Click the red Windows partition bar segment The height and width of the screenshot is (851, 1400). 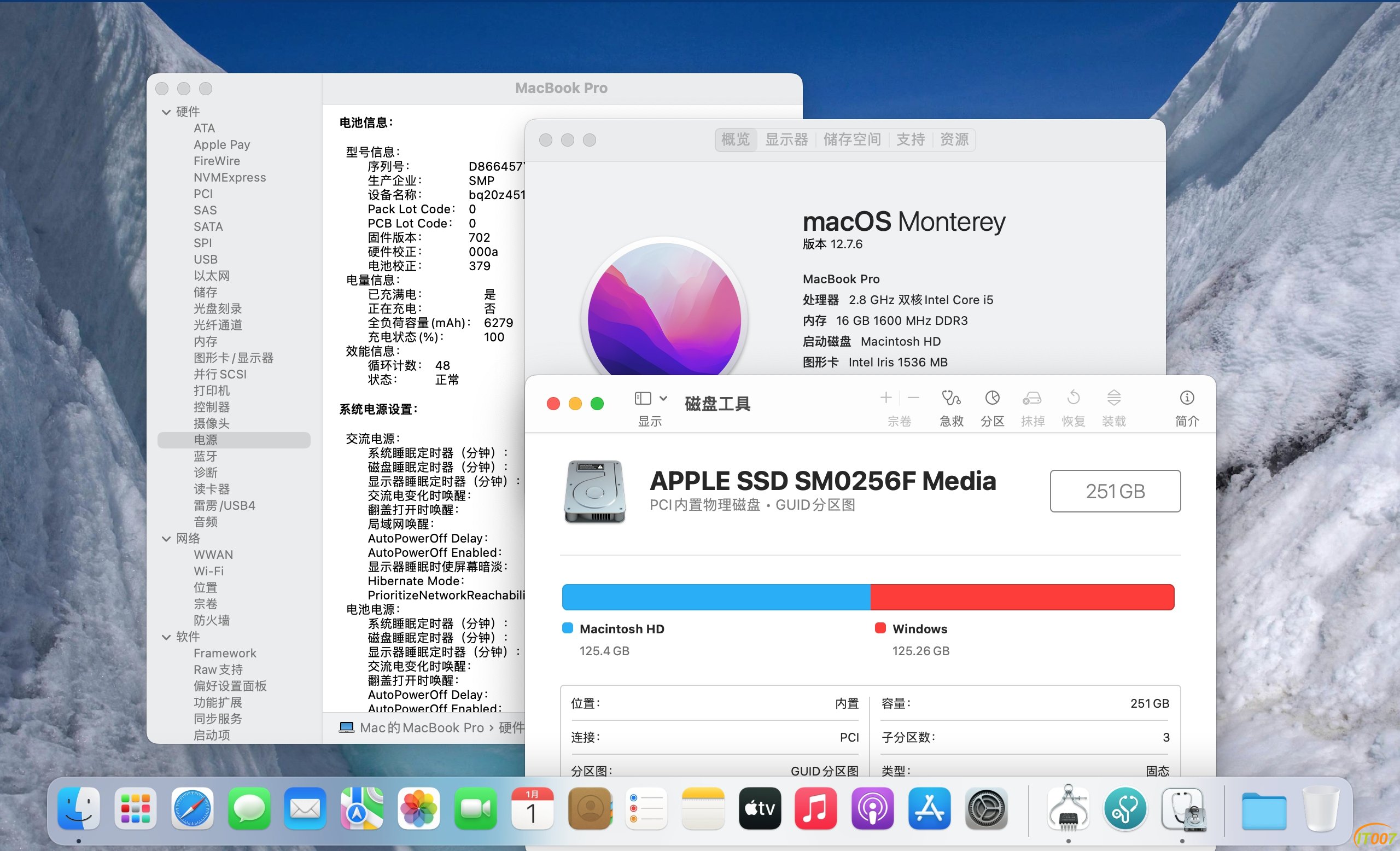click(x=1022, y=597)
